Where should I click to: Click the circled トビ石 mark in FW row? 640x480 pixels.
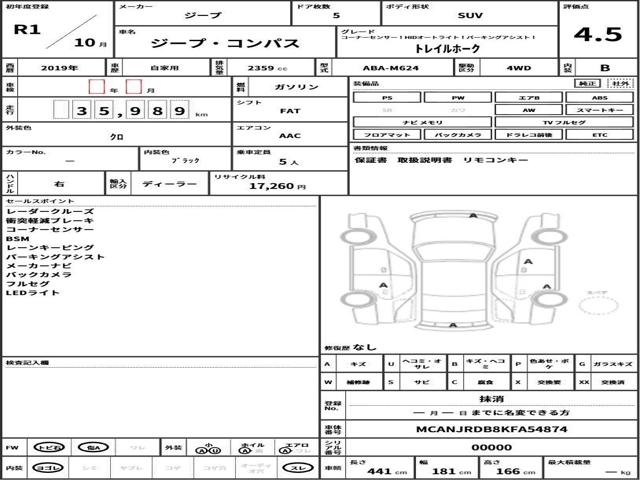coord(48,447)
